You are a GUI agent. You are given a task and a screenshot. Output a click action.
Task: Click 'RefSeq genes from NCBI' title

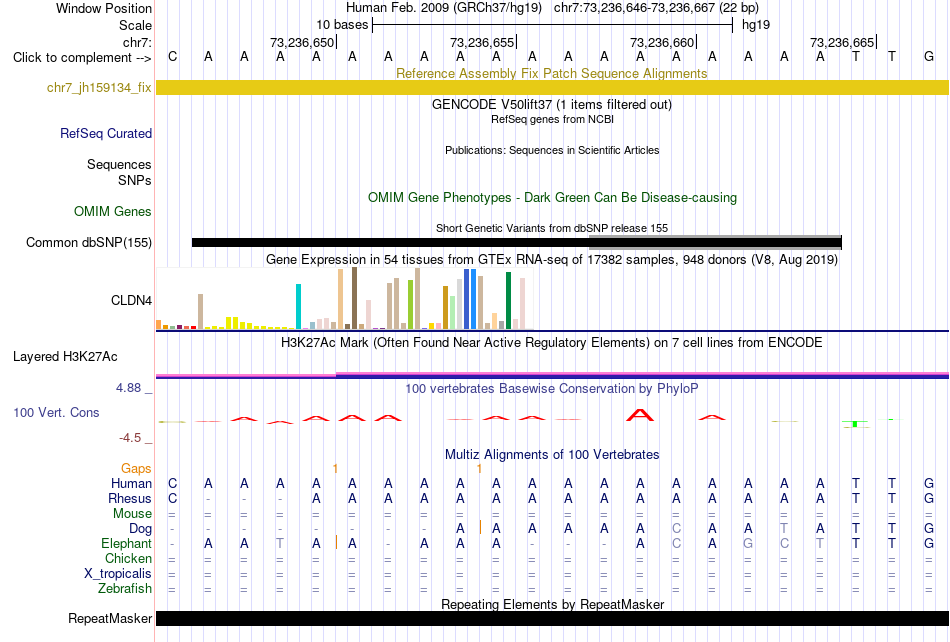click(x=552, y=119)
